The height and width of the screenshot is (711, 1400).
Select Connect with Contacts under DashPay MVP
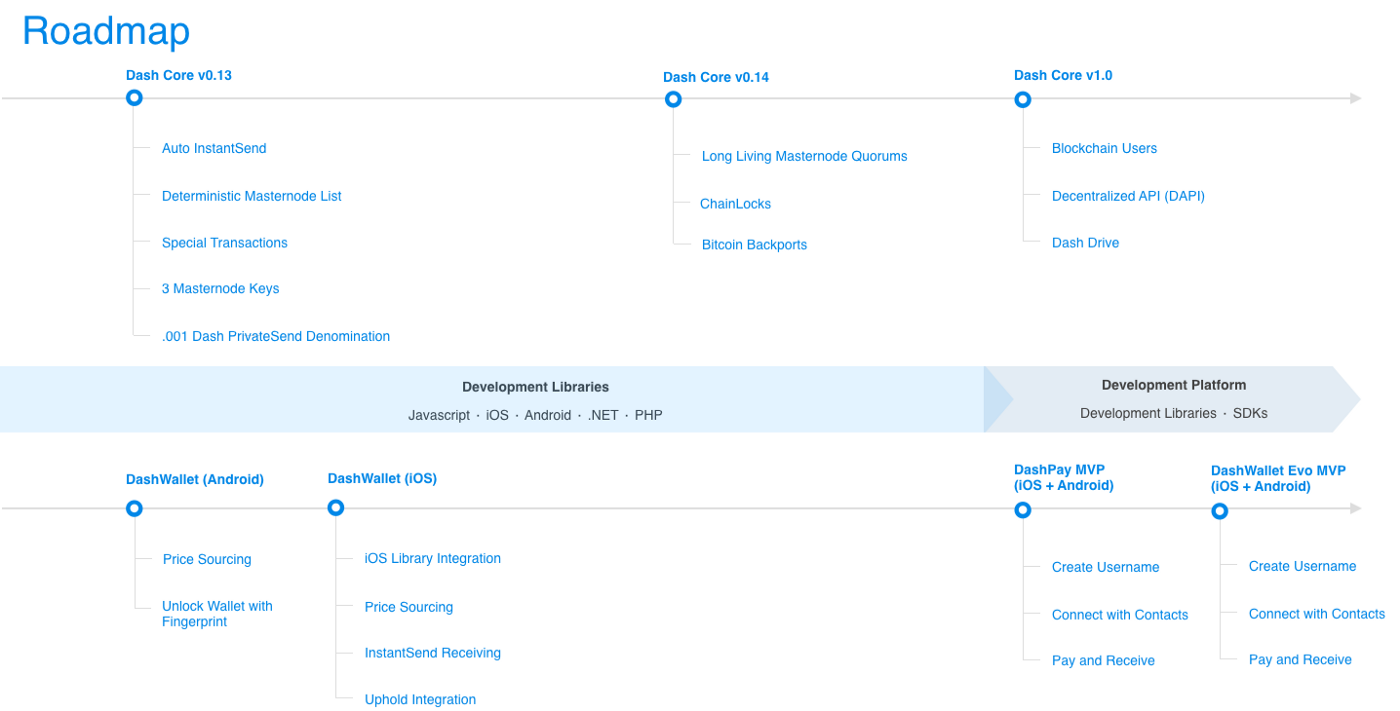(x=1120, y=615)
